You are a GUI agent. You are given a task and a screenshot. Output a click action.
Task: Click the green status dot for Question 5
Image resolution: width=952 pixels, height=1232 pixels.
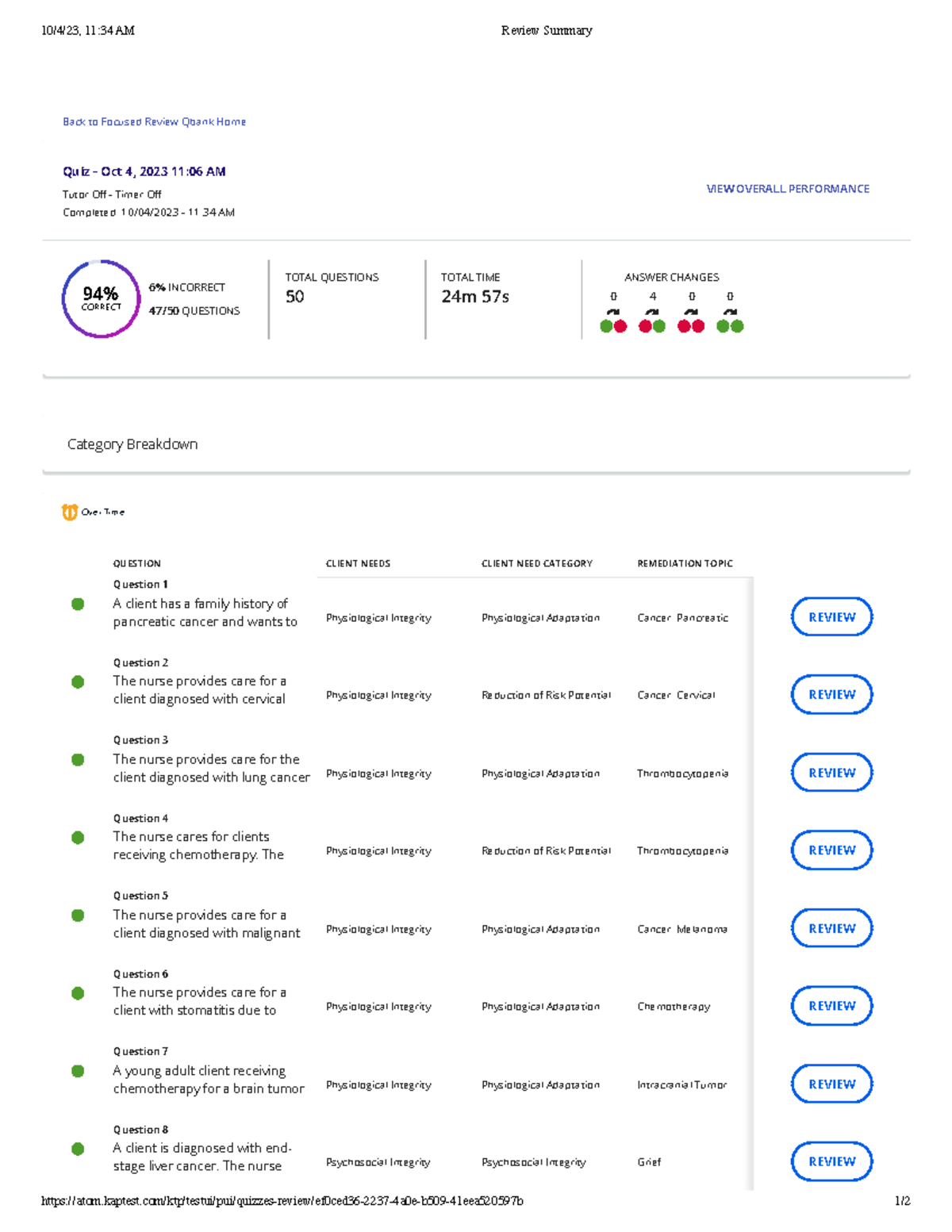(77, 914)
